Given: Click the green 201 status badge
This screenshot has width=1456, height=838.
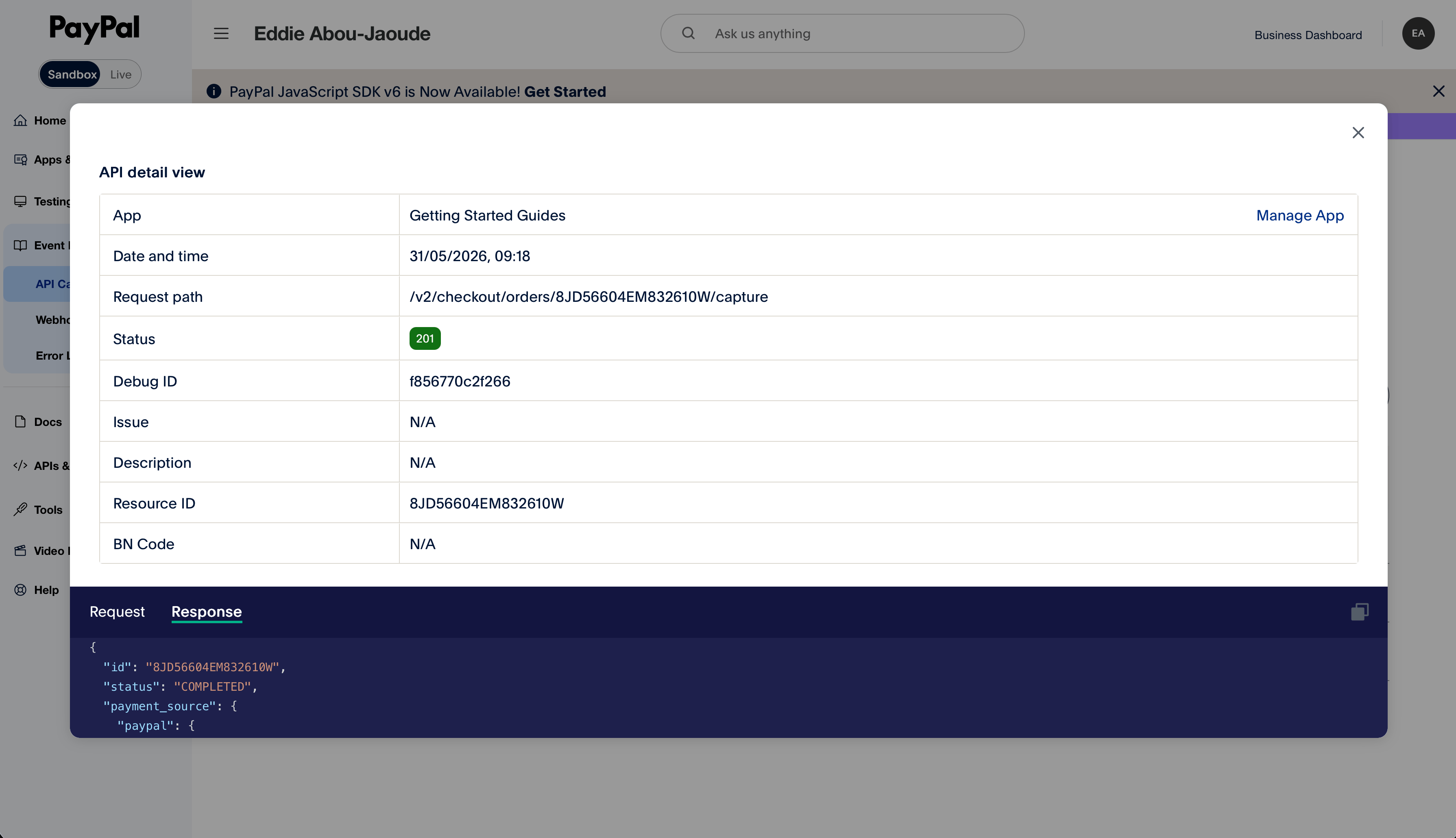Looking at the screenshot, I should coord(425,338).
